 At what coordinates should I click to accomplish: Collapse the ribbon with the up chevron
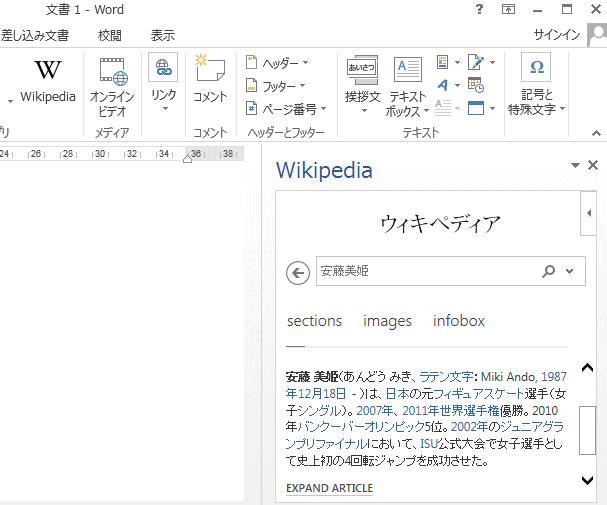coord(596,133)
